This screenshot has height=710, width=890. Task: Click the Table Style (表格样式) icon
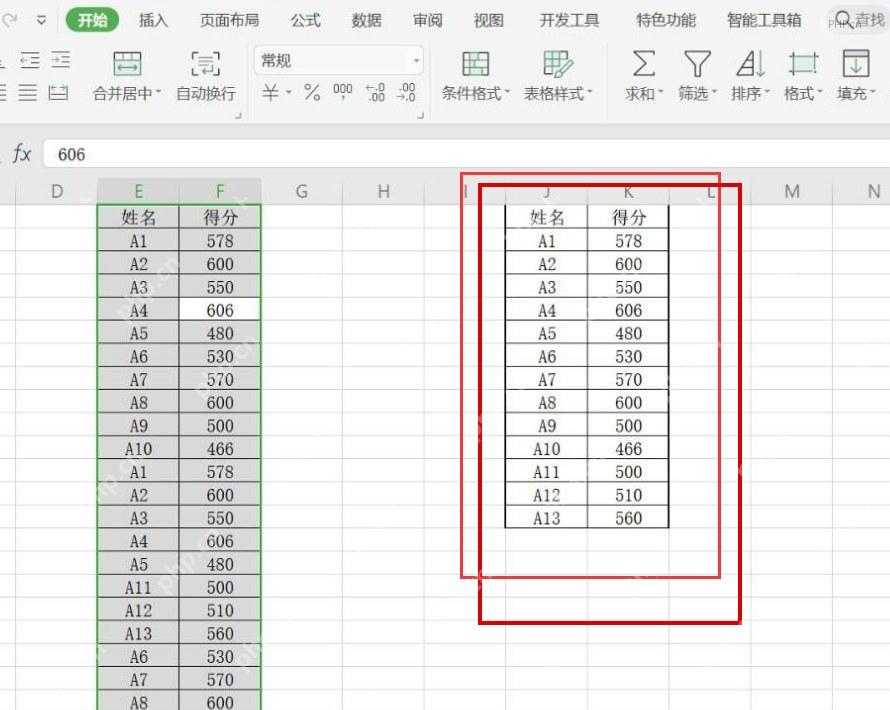[x=558, y=64]
